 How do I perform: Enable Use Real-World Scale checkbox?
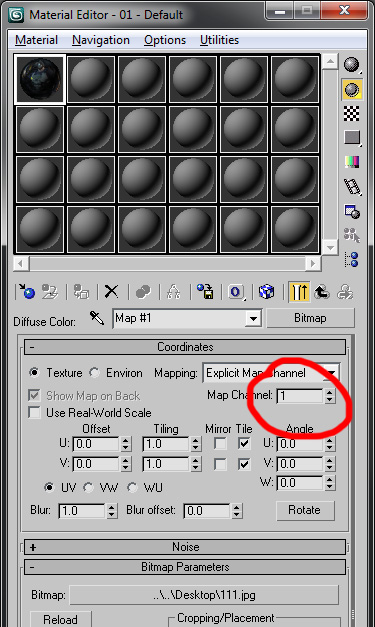click(35, 412)
